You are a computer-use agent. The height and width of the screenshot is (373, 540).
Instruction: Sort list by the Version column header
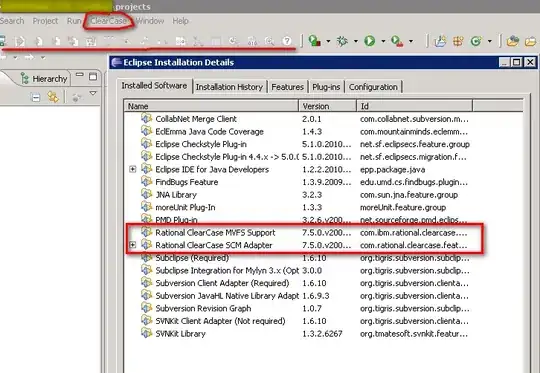coord(328,106)
